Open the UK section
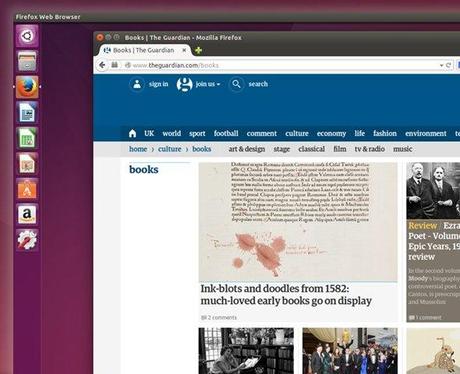The width and height of the screenshot is (460, 374). pos(149,133)
